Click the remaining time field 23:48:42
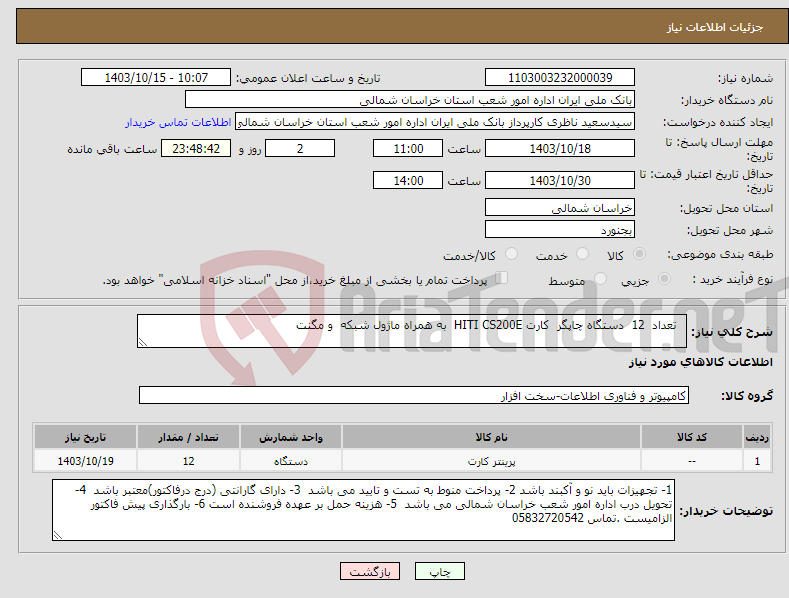The width and height of the screenshot is (789, 598). pos(196,148)
